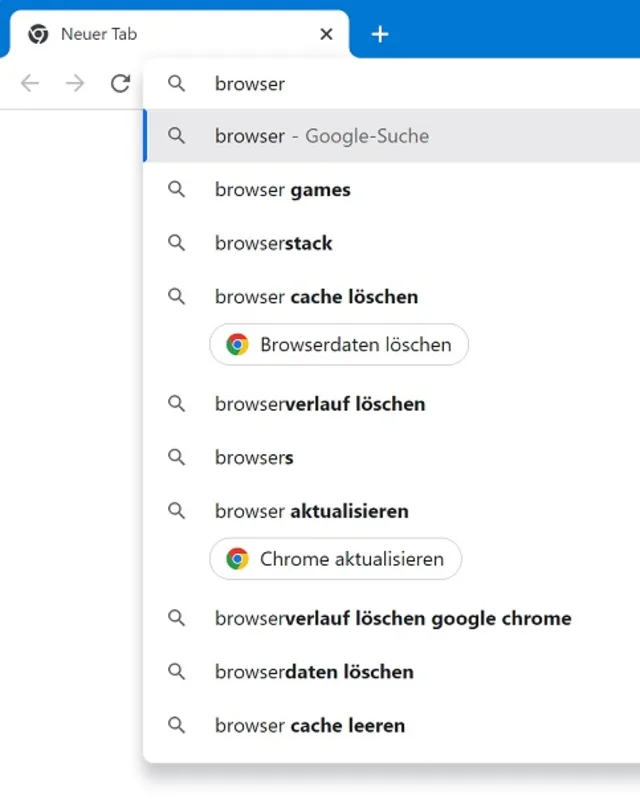The width and height of the screenshot is (640, 799).
Task: Click search icon beside 'browserdaten löschen' suggestion
Action: pyautogui.click(x=177, y=672)
